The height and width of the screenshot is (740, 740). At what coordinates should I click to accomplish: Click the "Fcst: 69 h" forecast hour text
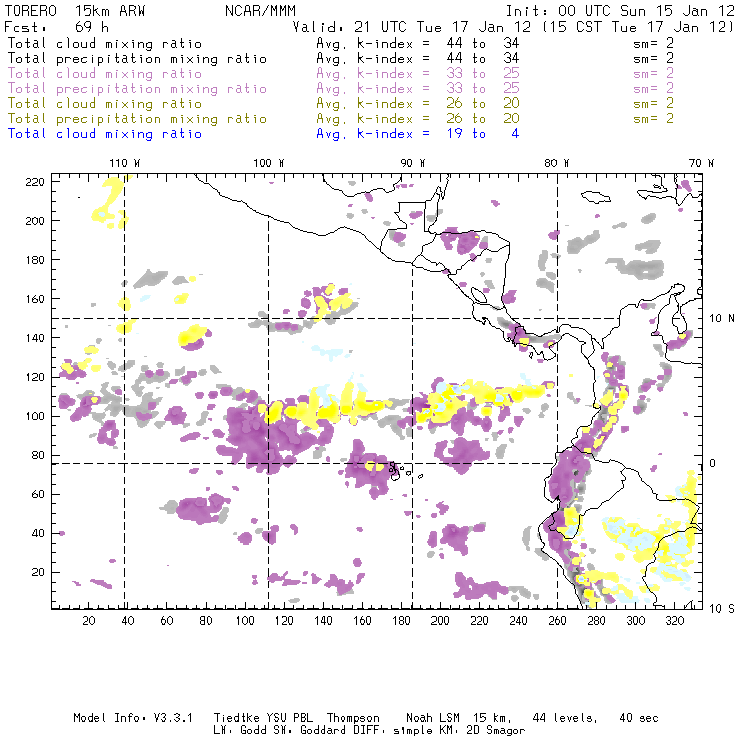pos(57,27)
